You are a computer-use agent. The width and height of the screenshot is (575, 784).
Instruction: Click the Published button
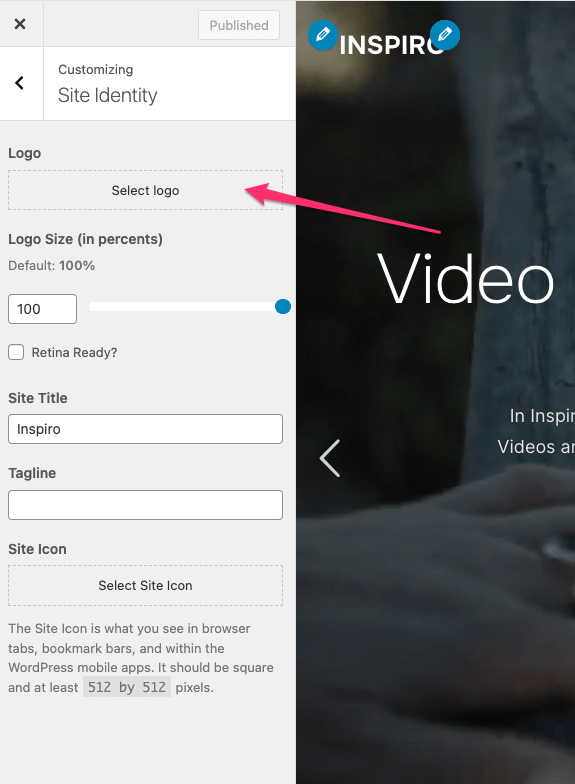[x=238, y=25]
